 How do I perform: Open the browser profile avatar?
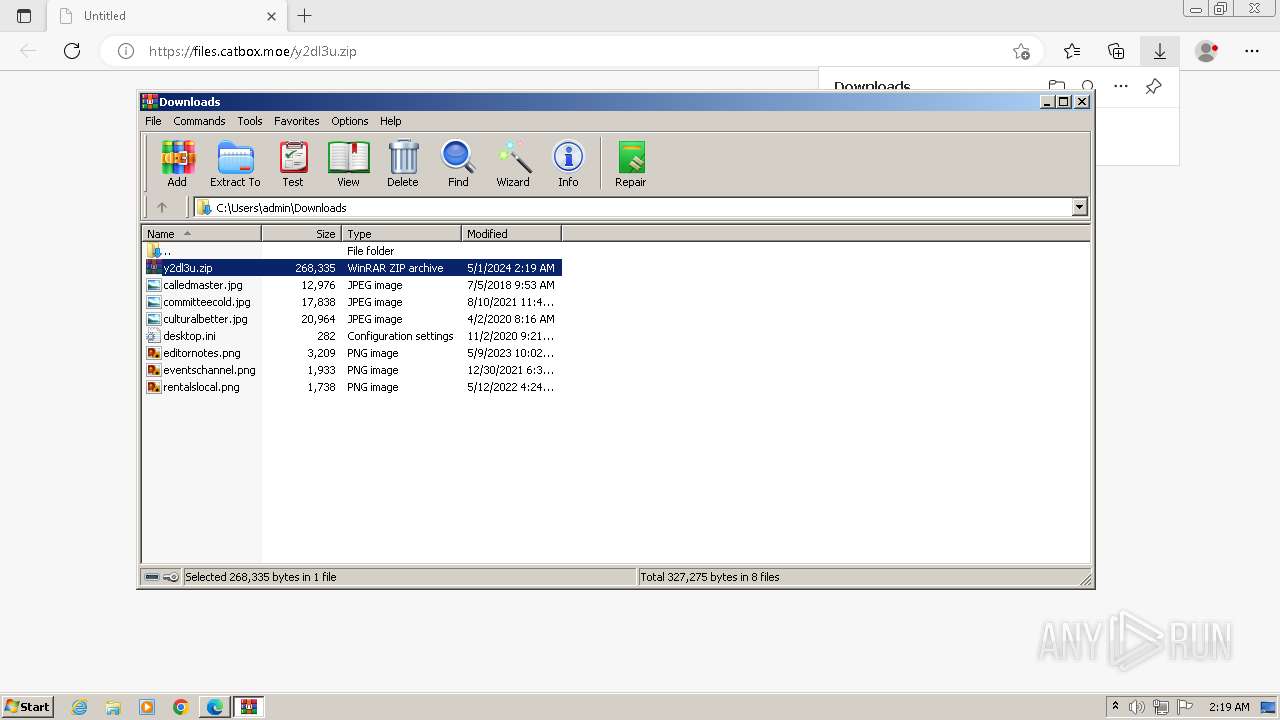tap(1207, 51)
